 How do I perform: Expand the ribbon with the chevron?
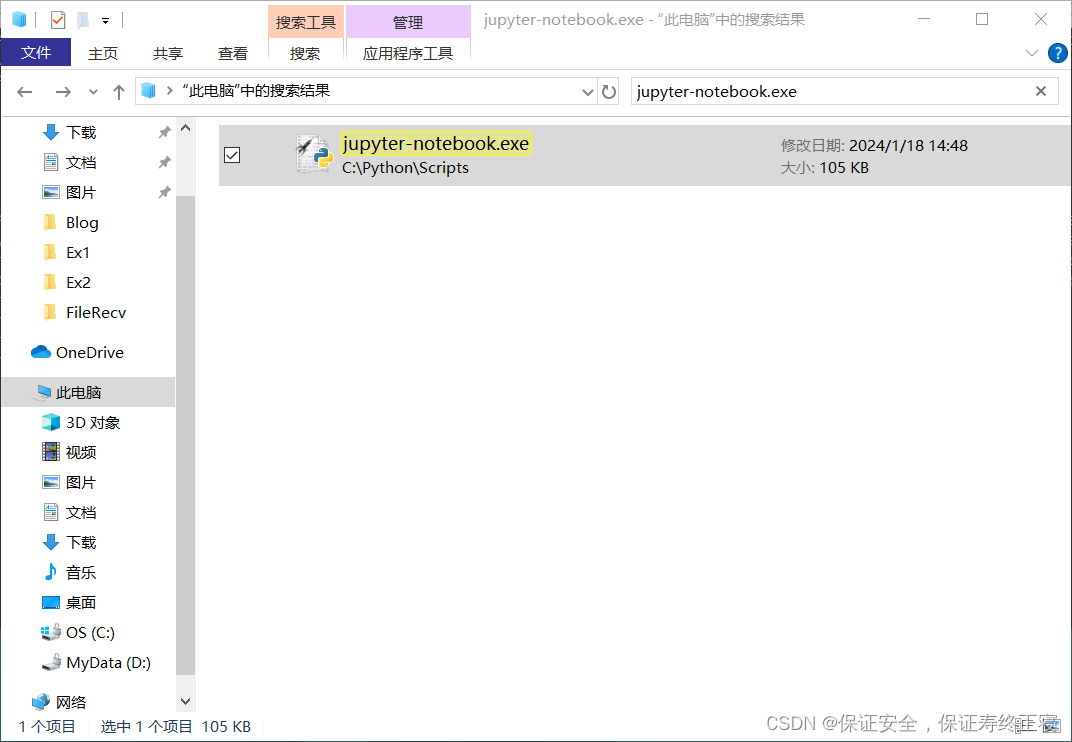point(1032,53)
